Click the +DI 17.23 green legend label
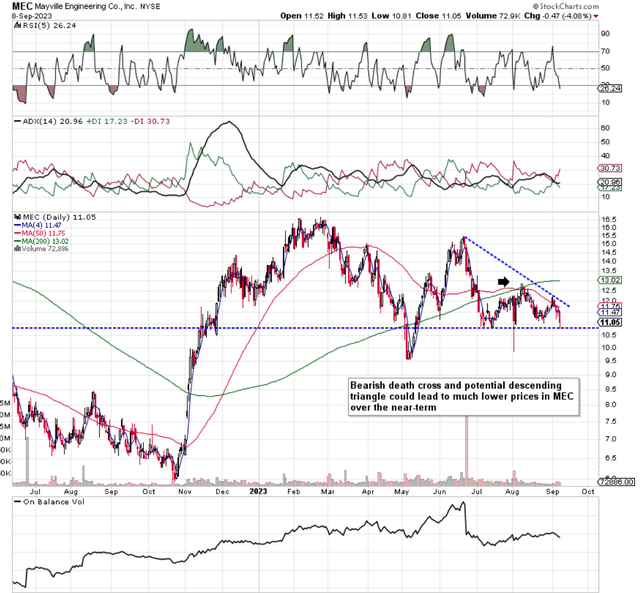The image size is (640, 593). [x=107, y=121]
